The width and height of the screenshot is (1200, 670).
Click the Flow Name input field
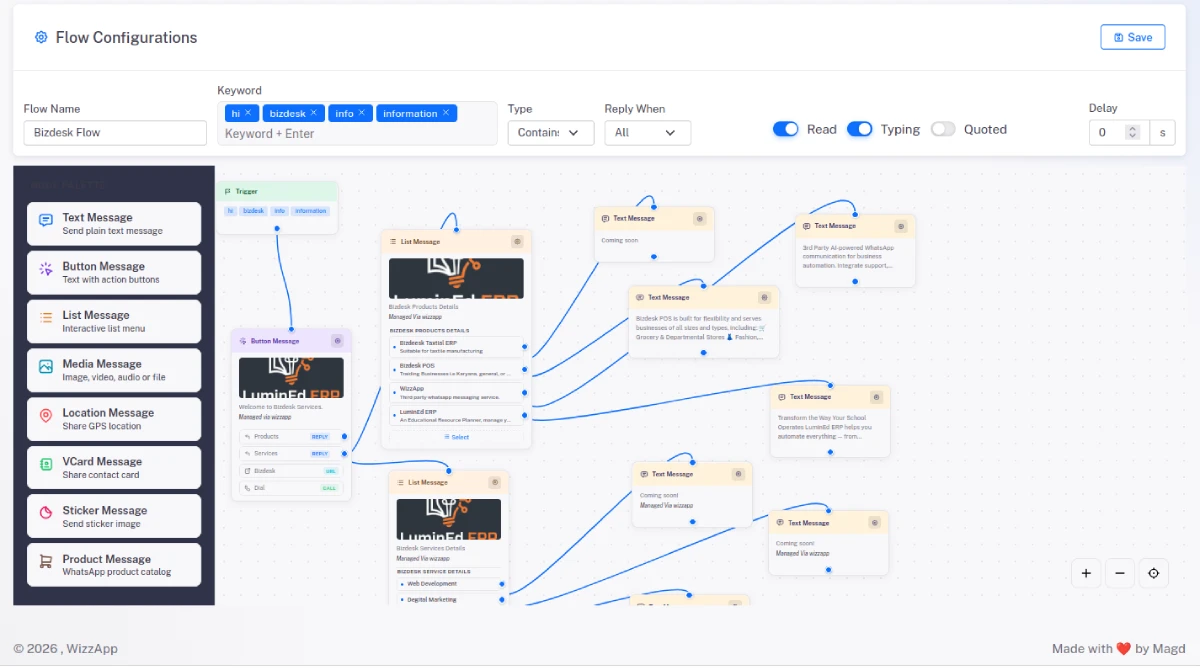115,132
